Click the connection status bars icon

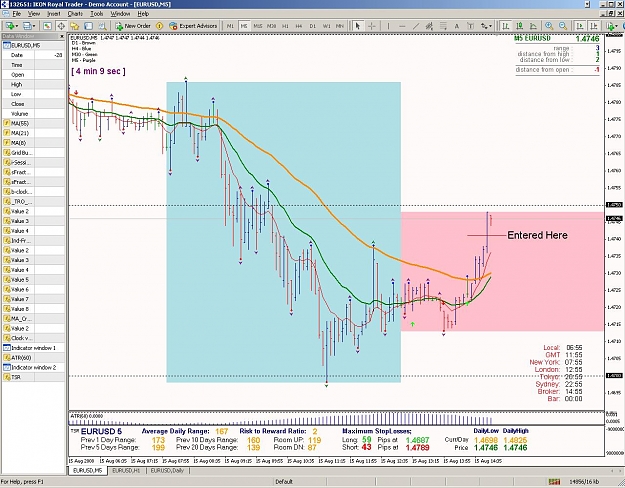[x=554, y=482]
